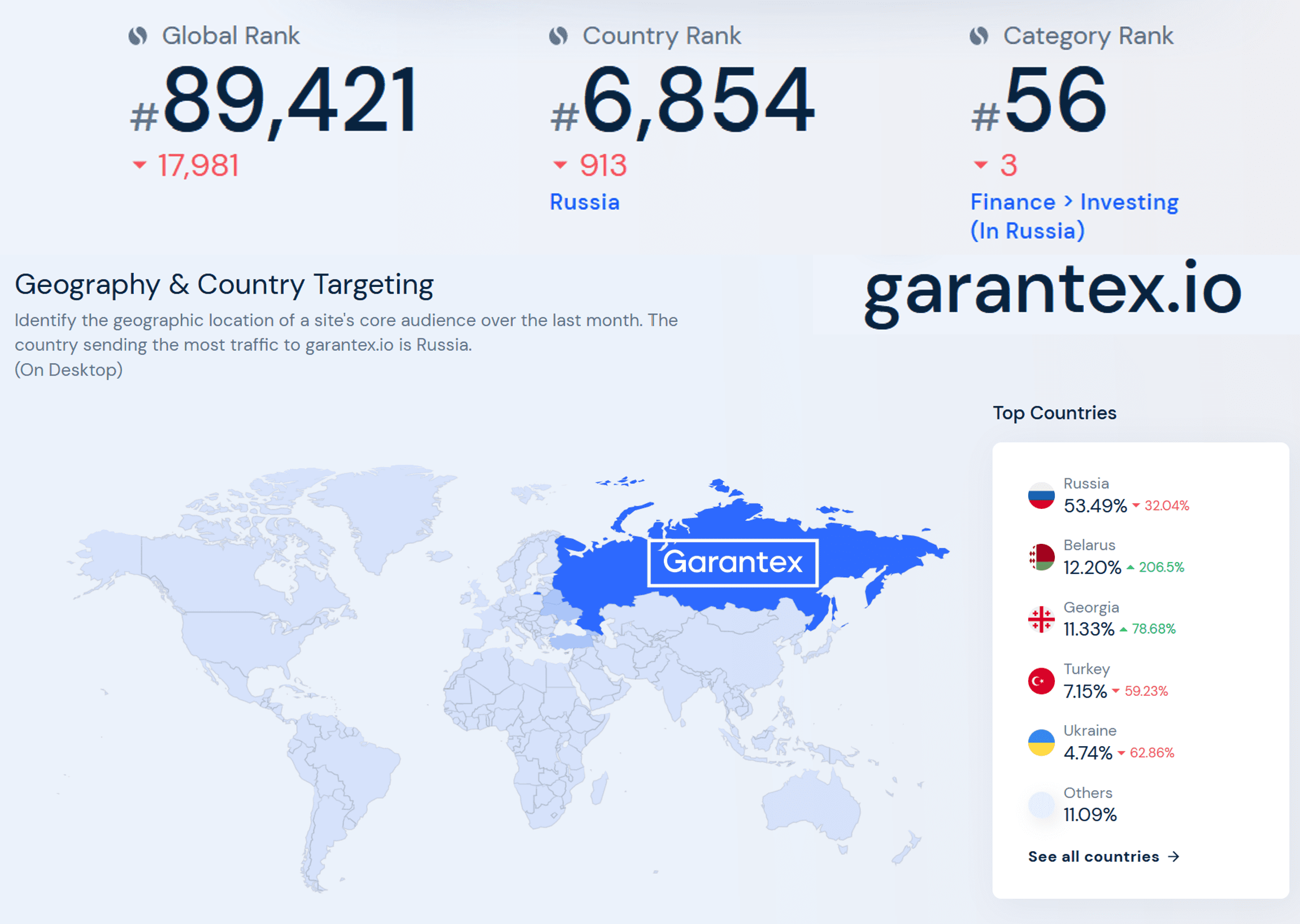Click See all countries link
Image resolution: width=1300 pixels, height=924 pixels.
1093,856
